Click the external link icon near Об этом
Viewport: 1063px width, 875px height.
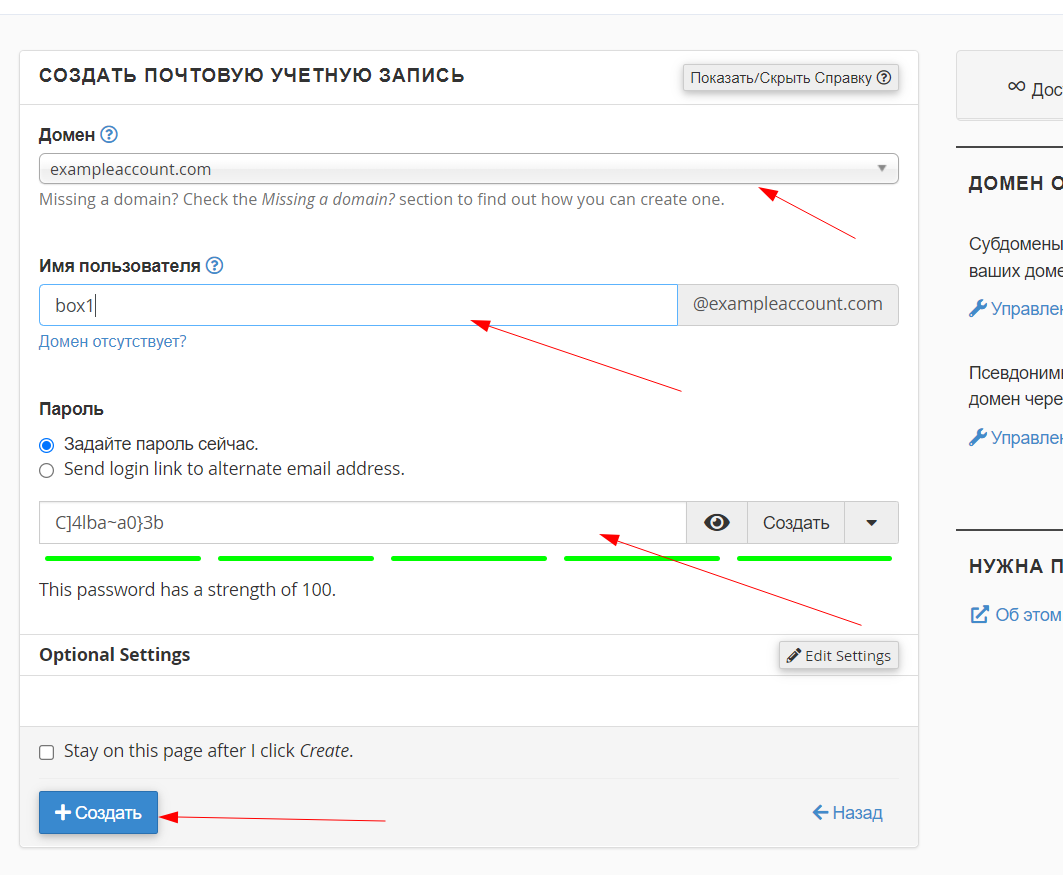[x=979, y=614]
